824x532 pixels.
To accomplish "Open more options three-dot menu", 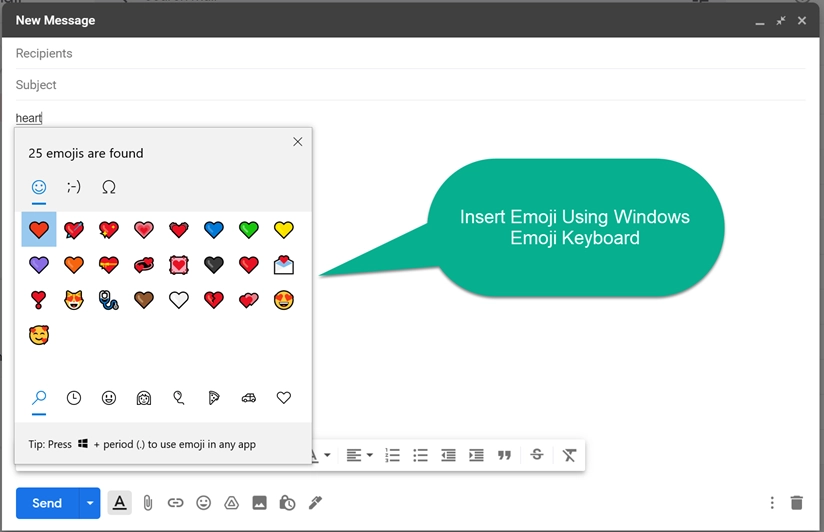I will coord(772,503).
